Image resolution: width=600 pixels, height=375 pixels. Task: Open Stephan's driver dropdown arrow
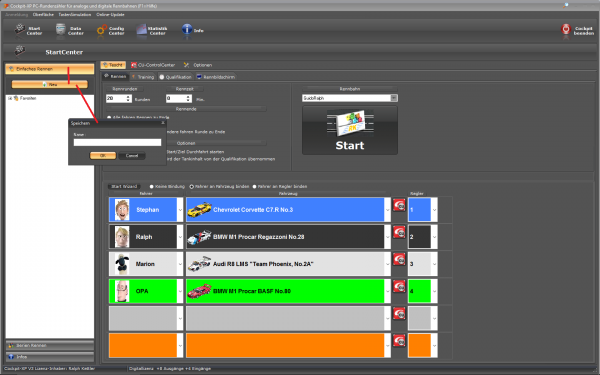click(180, 210)
